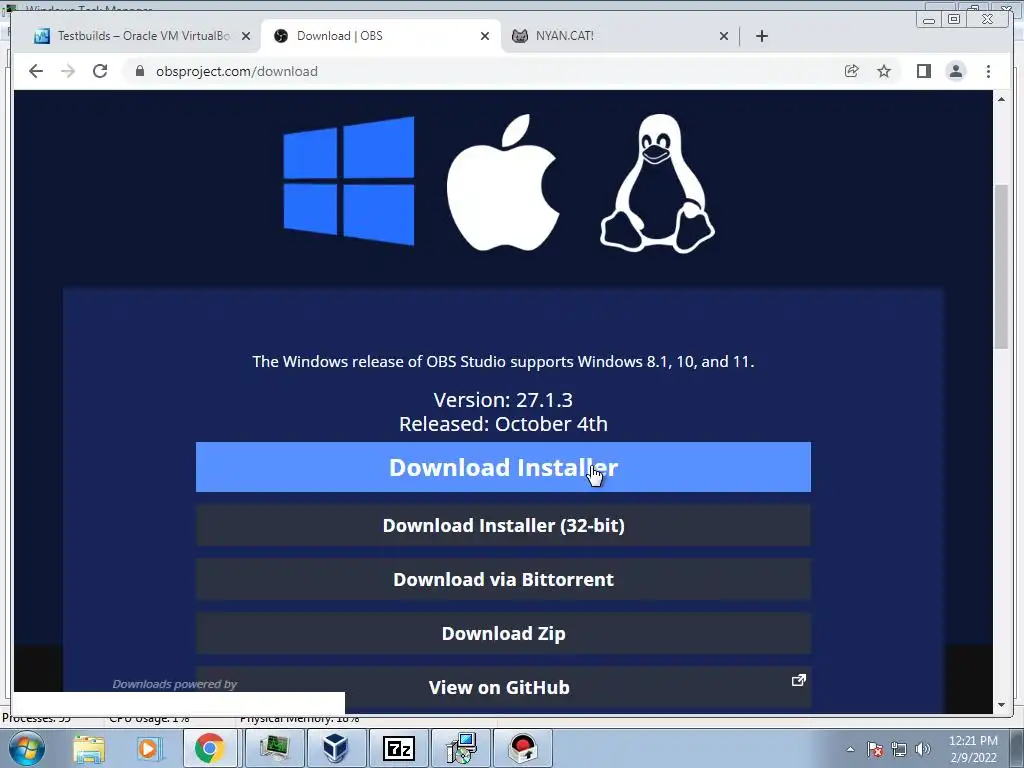Select the Windows logo platform icon
The image size is (1024, 768).
pos(349,181)
